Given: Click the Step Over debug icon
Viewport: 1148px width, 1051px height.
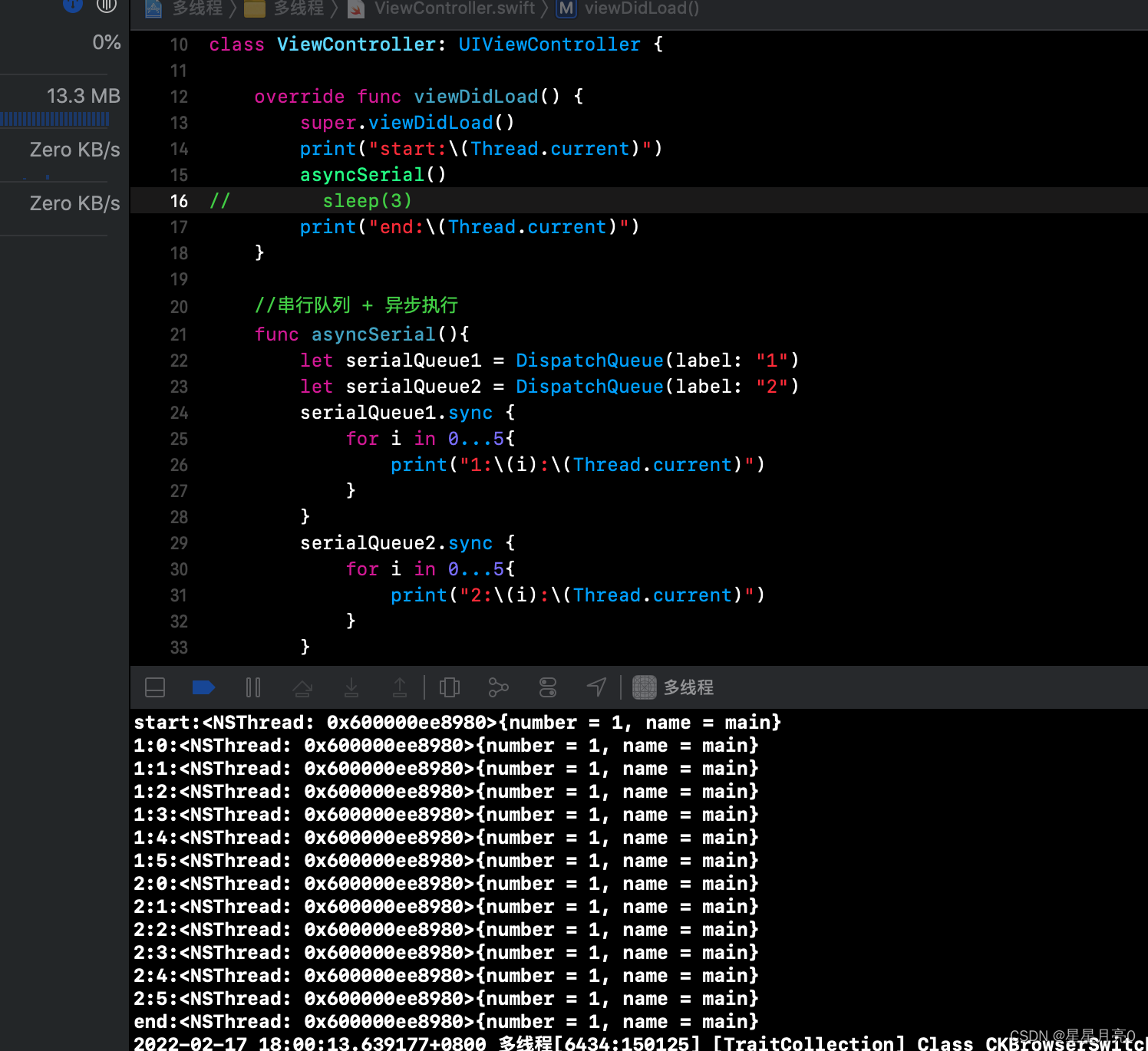Looking at the screenshot, I should click(302, 687).
